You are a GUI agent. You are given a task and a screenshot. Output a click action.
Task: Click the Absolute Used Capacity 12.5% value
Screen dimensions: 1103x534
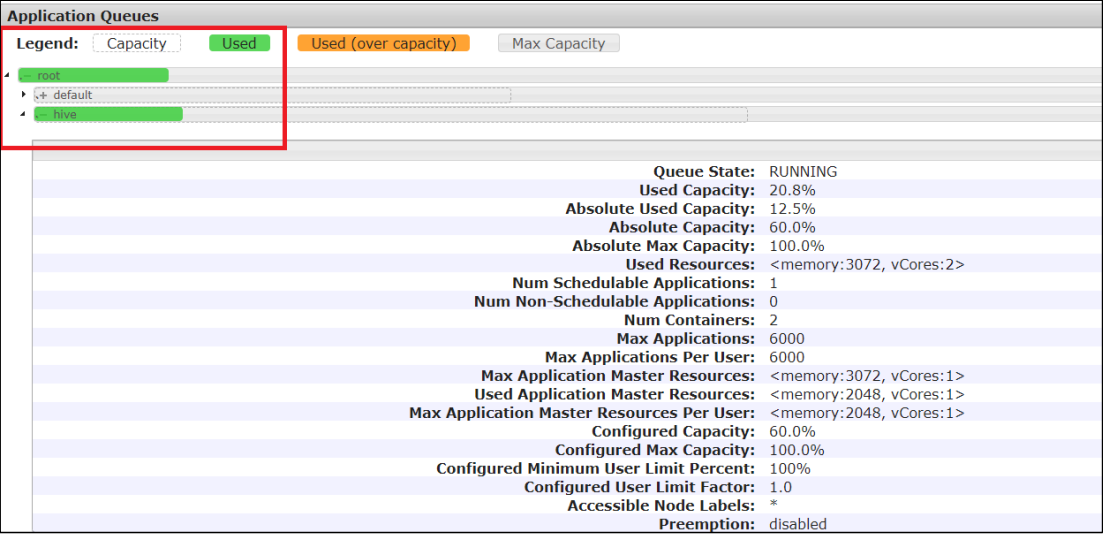coord(792,209)
